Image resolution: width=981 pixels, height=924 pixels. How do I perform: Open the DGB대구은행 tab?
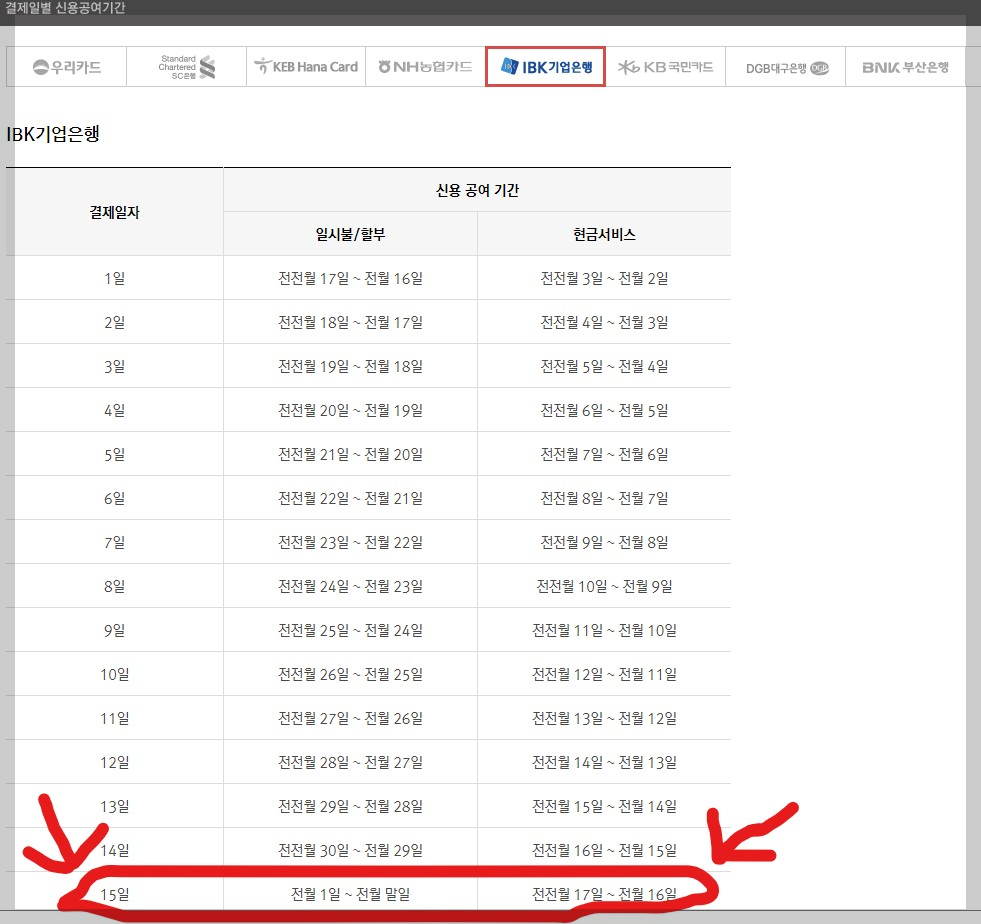click(786, 66)
